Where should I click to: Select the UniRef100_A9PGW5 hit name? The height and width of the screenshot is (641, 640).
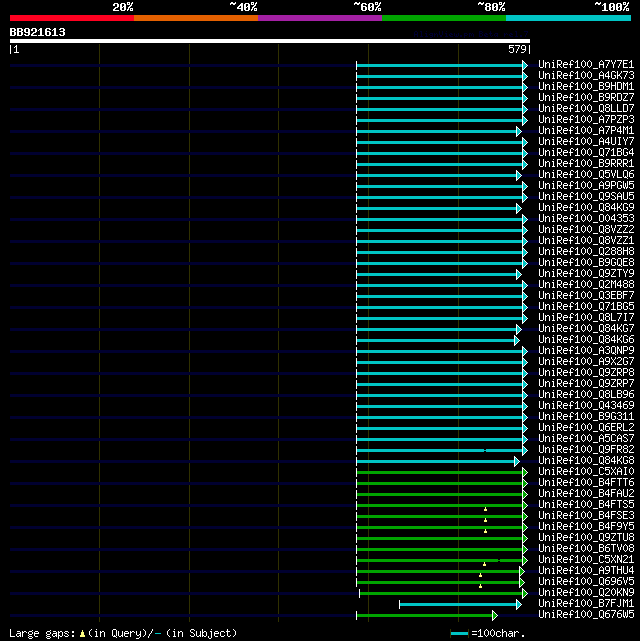(x=586, y=186)
